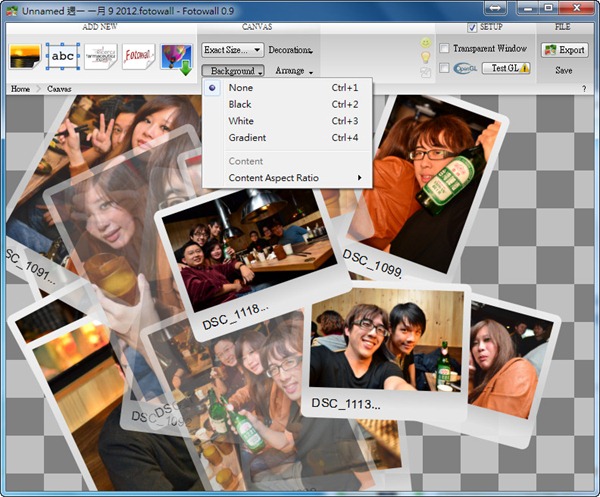Select Black background from menu
This screenshot has width=600, height=497.
click(x=240, y=104)
